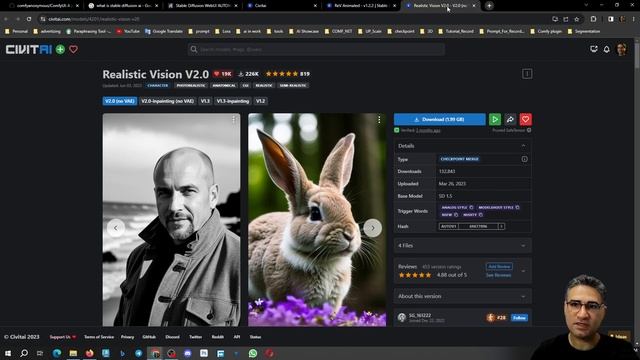This screenshot has height=360, width=640.
Task: Click the Windows Start button
Action: coord(7,353)
